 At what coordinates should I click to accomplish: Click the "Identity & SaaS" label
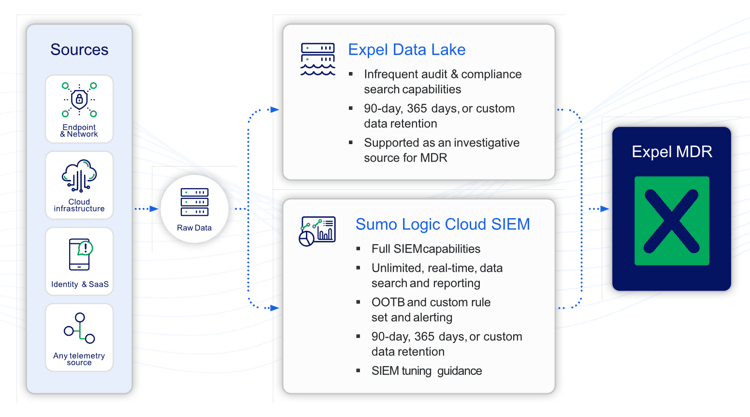coord(80,284)
